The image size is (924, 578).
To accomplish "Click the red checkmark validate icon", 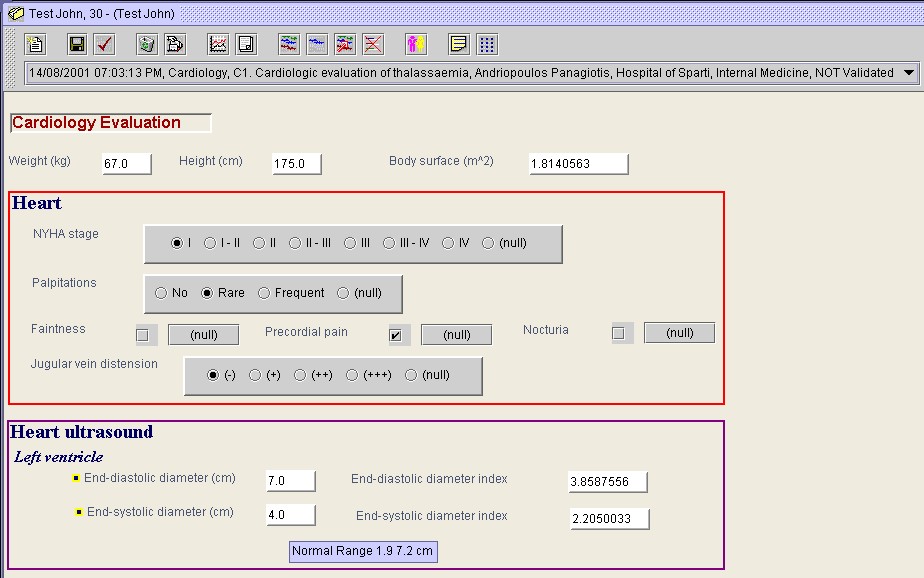I will 104,44.
